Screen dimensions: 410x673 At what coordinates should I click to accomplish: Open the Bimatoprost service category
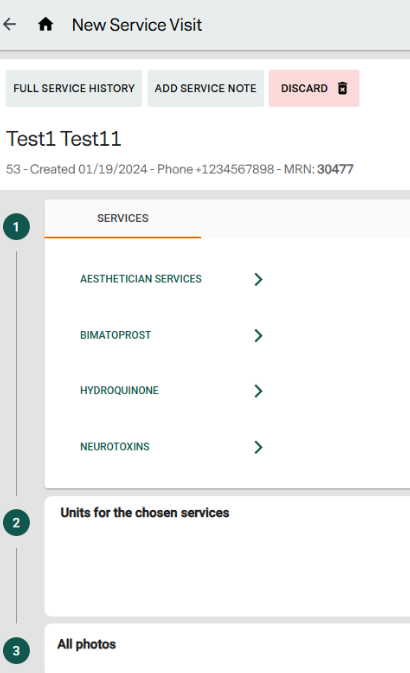(x=115, y=335)
